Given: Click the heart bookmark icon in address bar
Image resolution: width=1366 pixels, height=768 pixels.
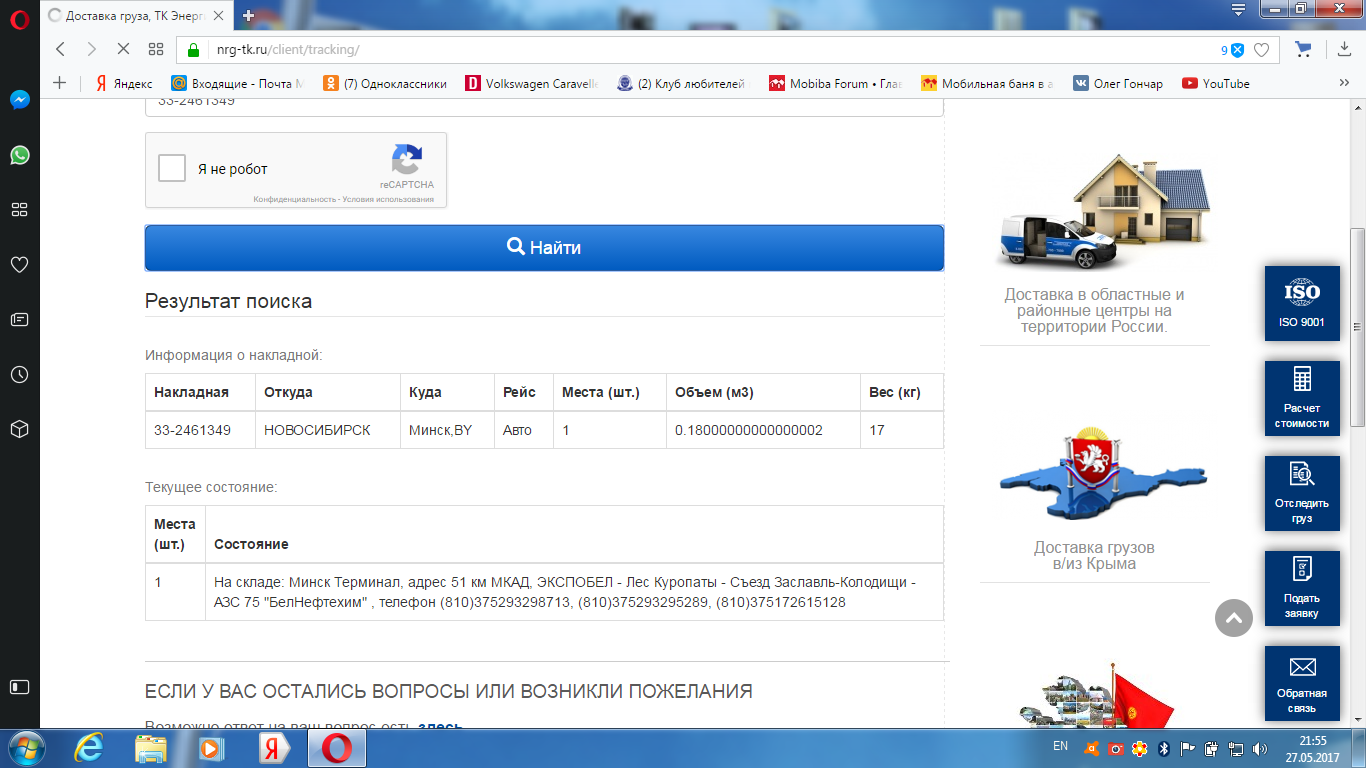Looking at the screenshot, I should click(1262, 50).
